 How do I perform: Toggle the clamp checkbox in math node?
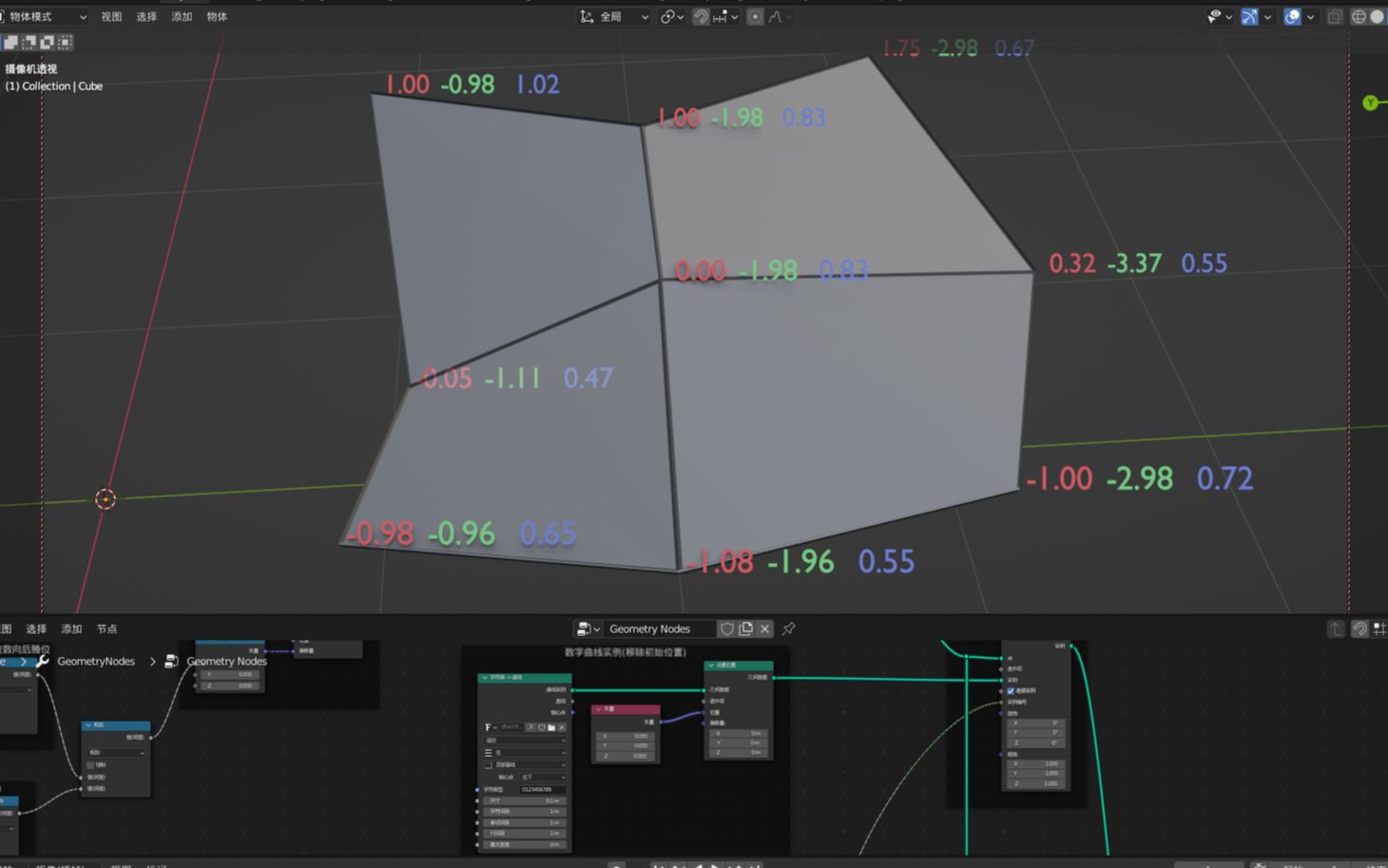coord(91,763)
